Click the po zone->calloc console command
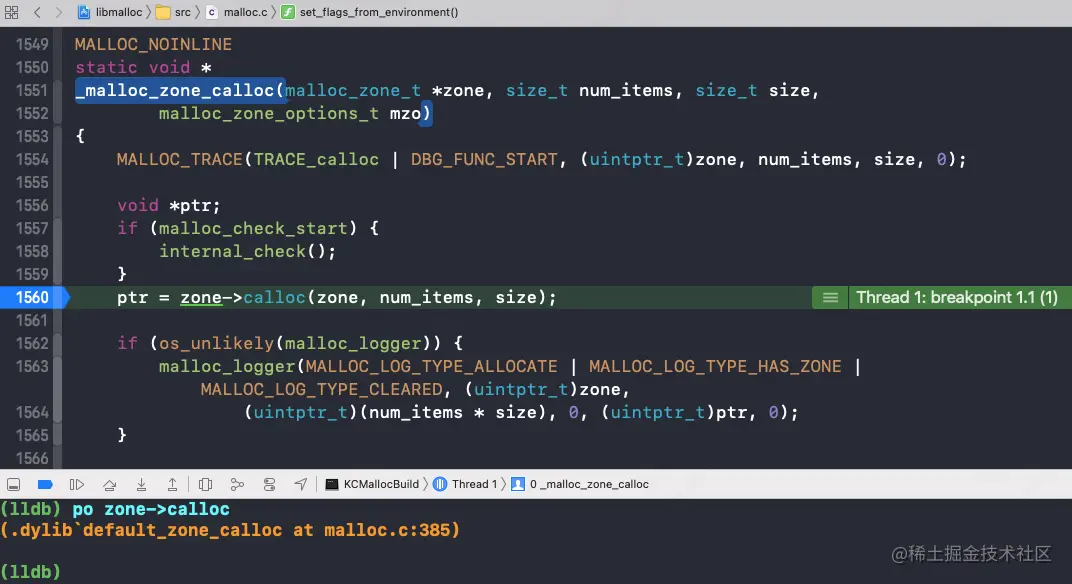1072x584 pixels. coord(151,509)
